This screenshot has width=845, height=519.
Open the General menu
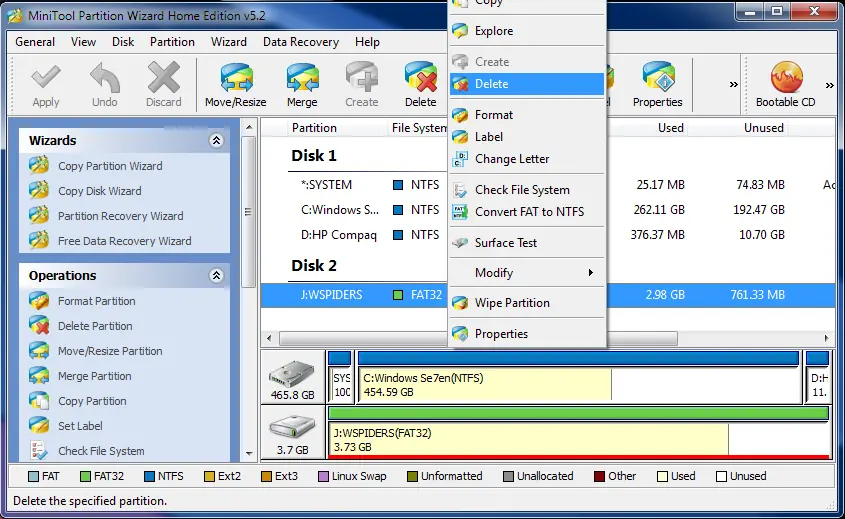click(x=35, y=41)
